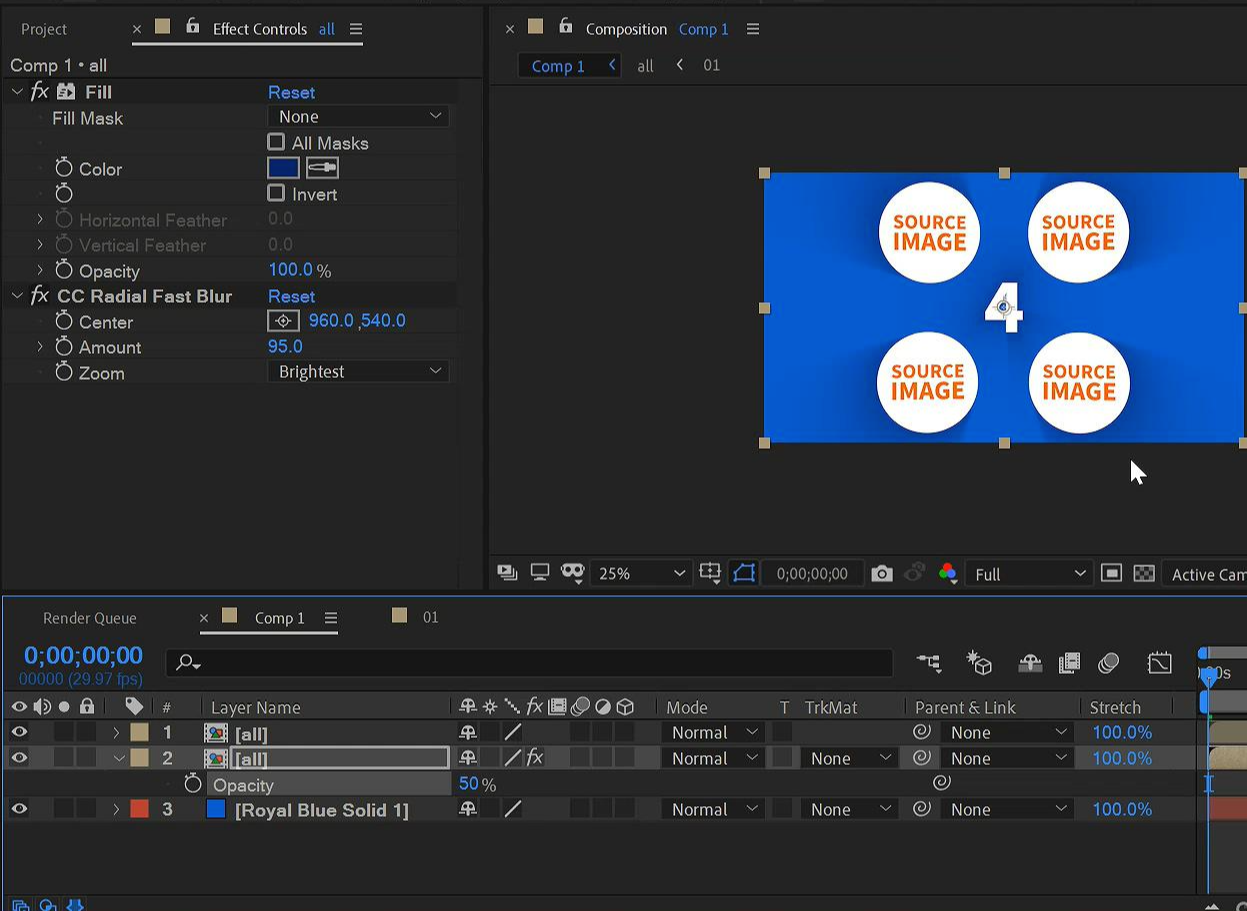This screenshot has height=911, width=1247.
Task: Toggle the Color property stopwatch
Action: pos(64,168)
